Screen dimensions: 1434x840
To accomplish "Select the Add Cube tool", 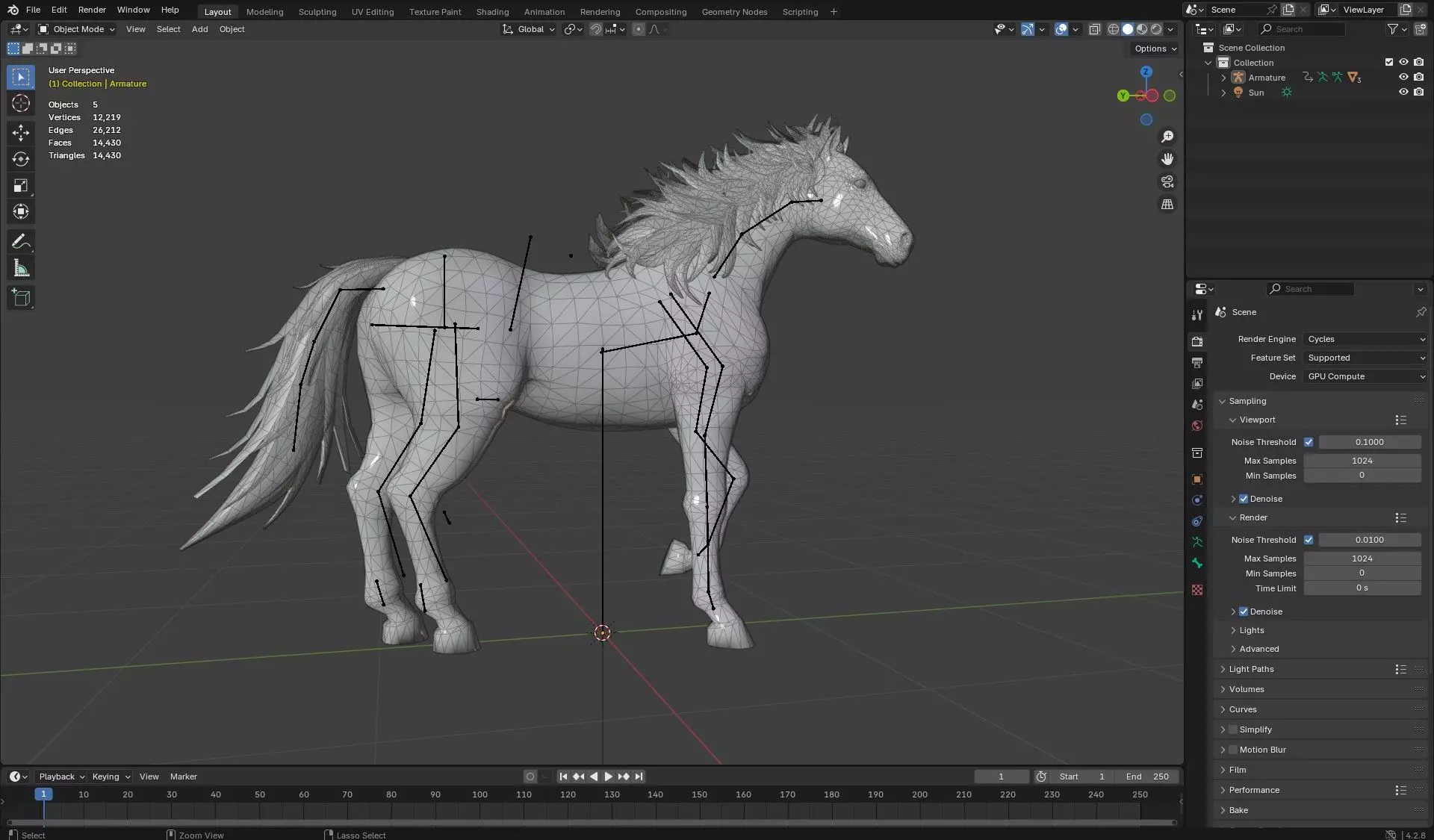I will point(21,298).
